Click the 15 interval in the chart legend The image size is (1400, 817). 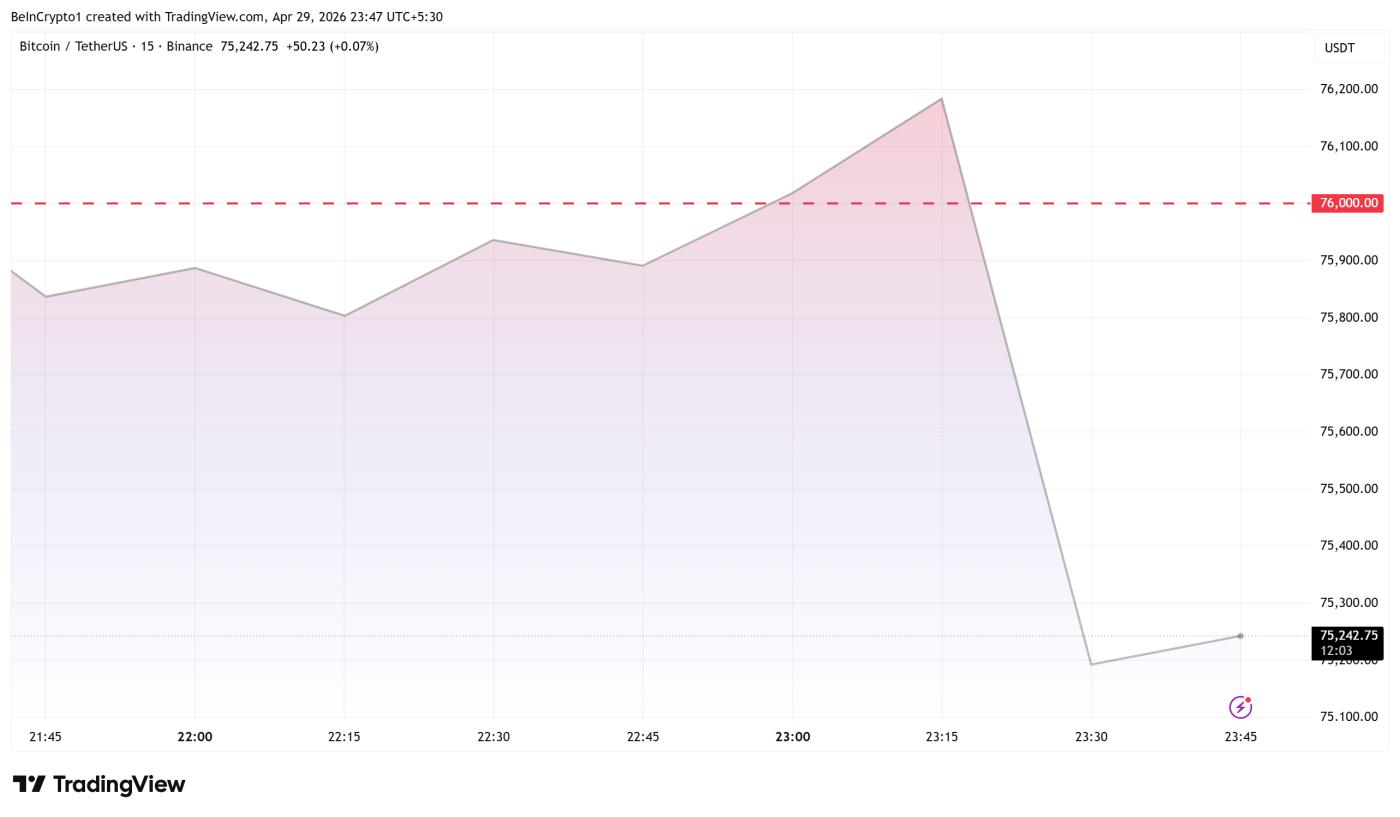[147, 47]
